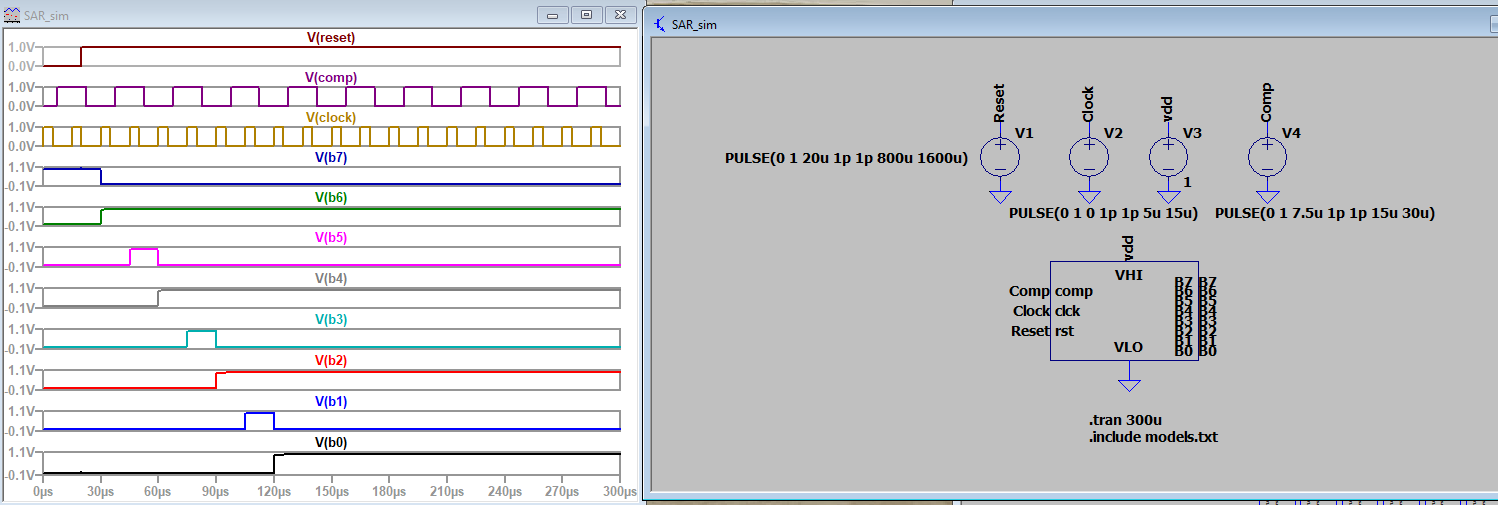Click the magenta V(b5) trace label
The height and width of the screenshot is (505, 1498).
[x=330, y=238]
